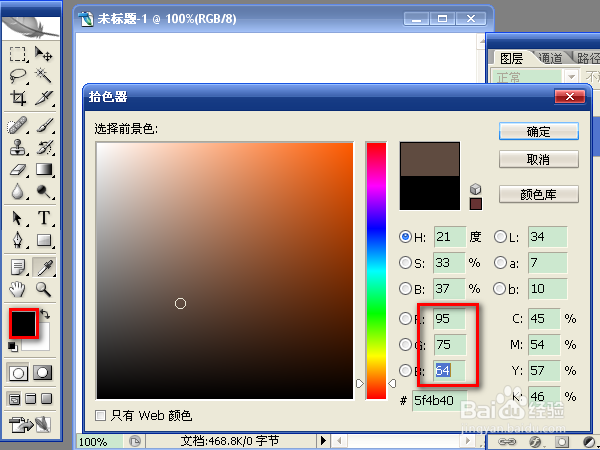Select the Rectangle shape tool
This screenshot has height=450, width=600.
44,240
